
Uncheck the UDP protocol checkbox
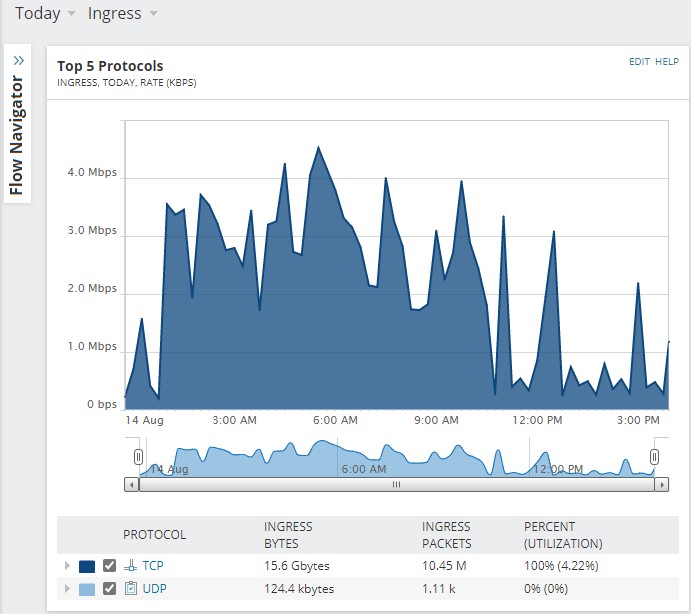pos(109,588)
